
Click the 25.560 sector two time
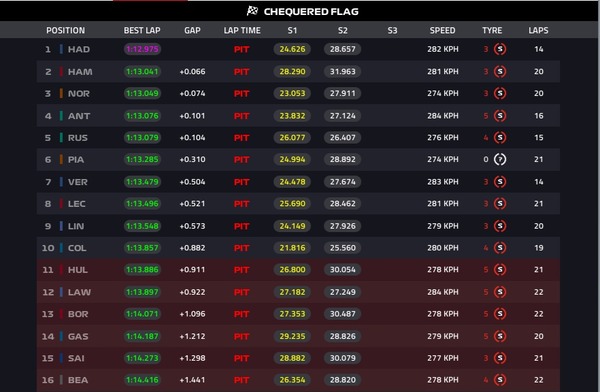pos(342,248)
